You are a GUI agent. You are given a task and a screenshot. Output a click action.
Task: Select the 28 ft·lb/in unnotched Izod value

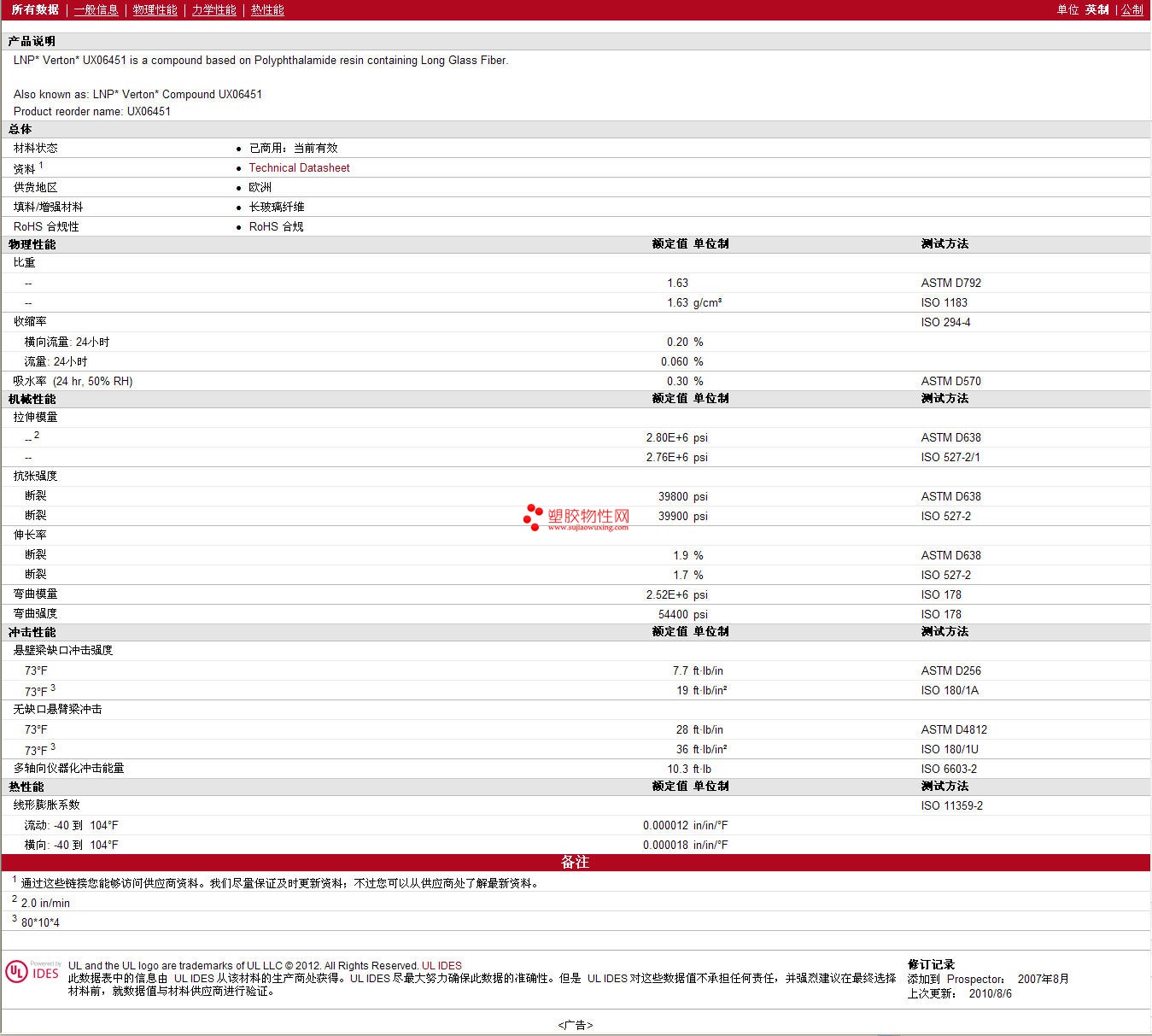700,729
